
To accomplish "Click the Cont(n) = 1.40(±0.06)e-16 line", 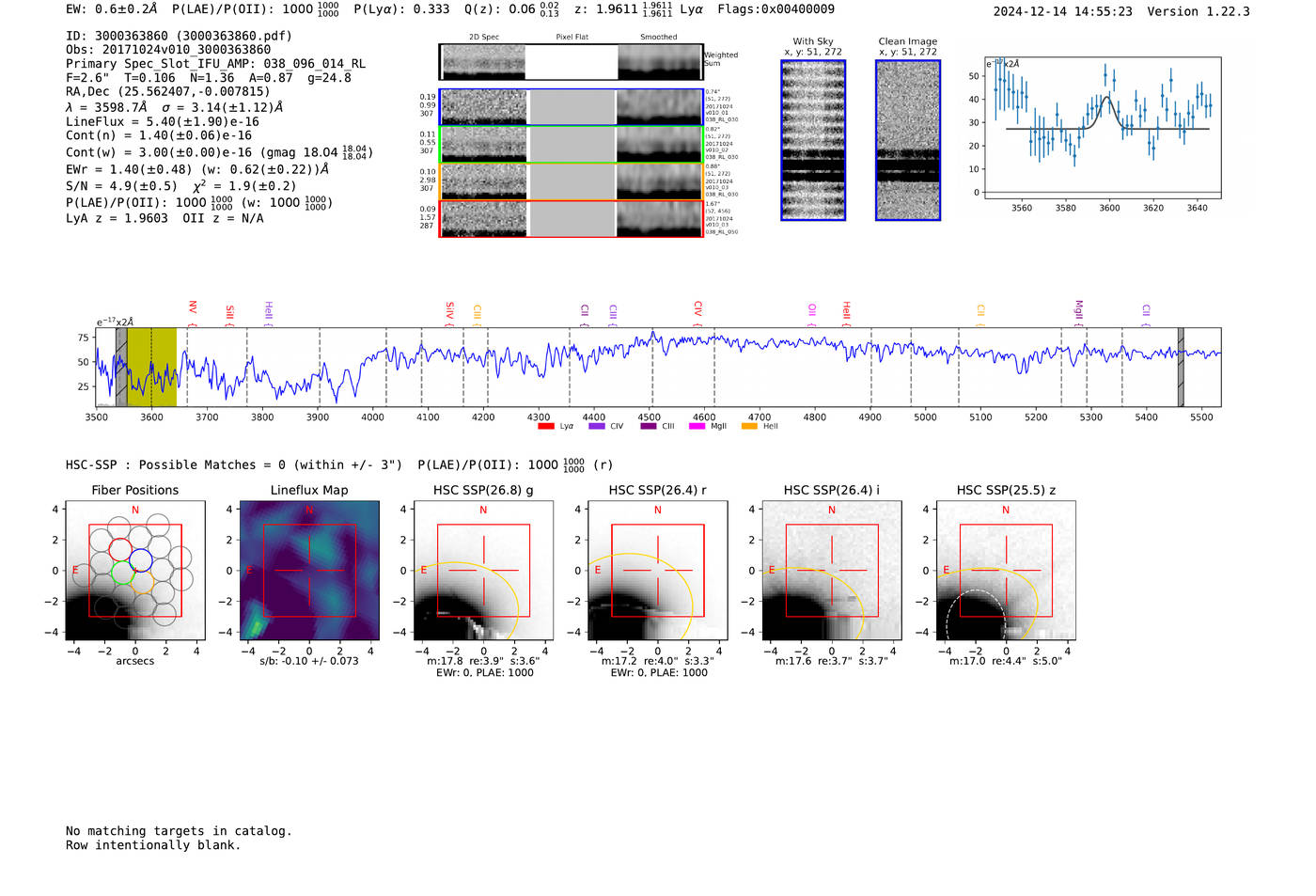I will point(159,135).
